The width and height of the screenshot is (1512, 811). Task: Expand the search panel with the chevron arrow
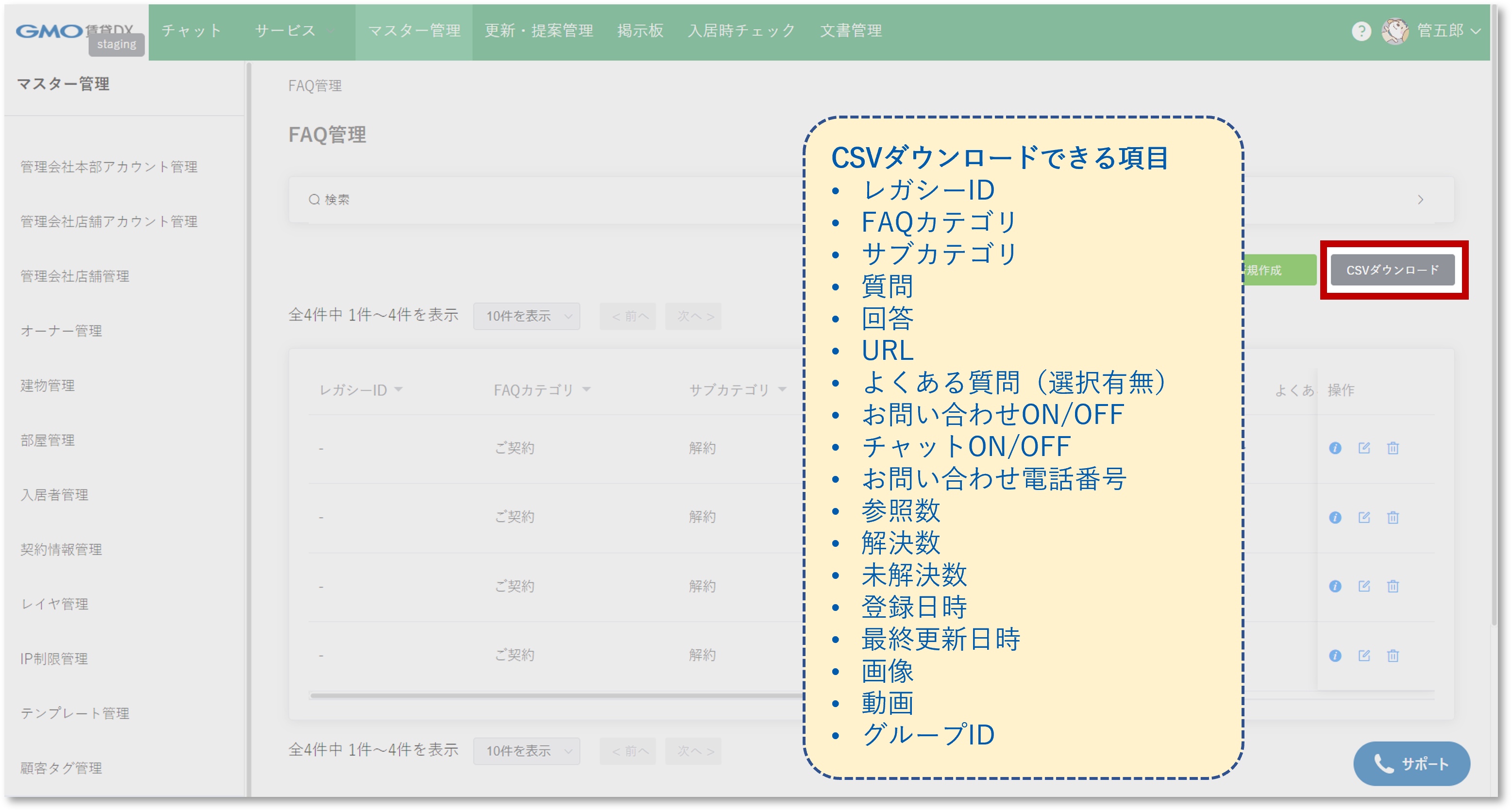[x=1420, y=199]
